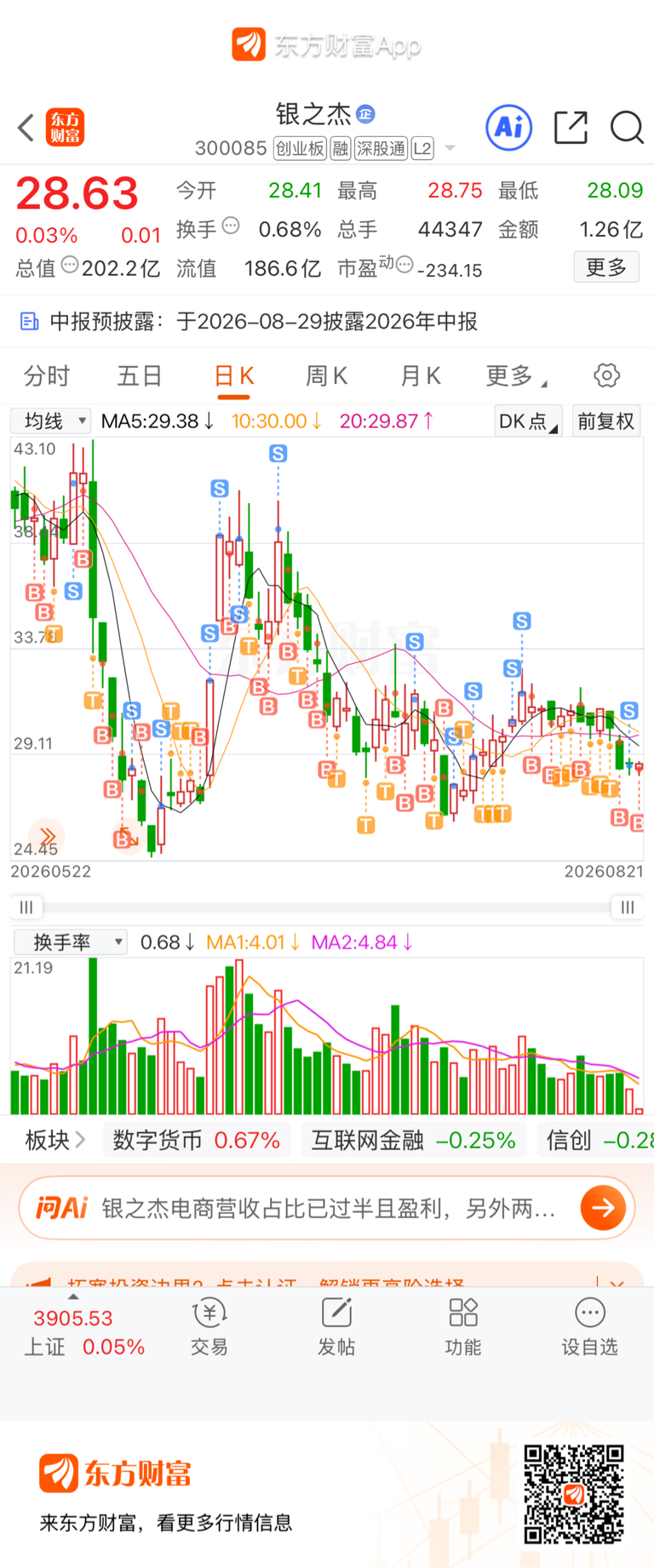
Task: Open the 数字货币 0.67% sector chip
Action: [x=197, y=1140]
